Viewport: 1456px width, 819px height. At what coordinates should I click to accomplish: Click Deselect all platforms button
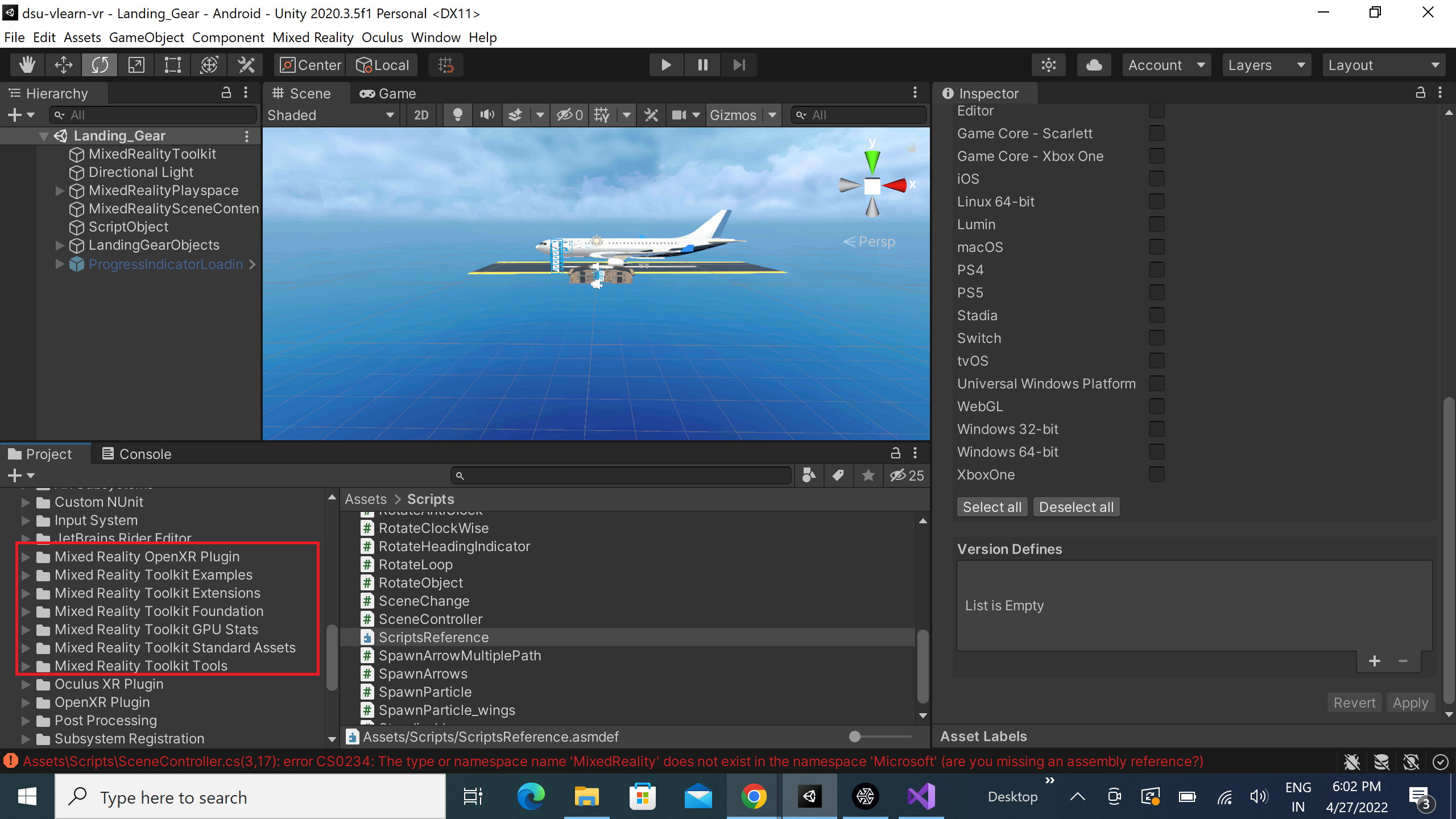pyautogui.click(x=1076, y=507)
